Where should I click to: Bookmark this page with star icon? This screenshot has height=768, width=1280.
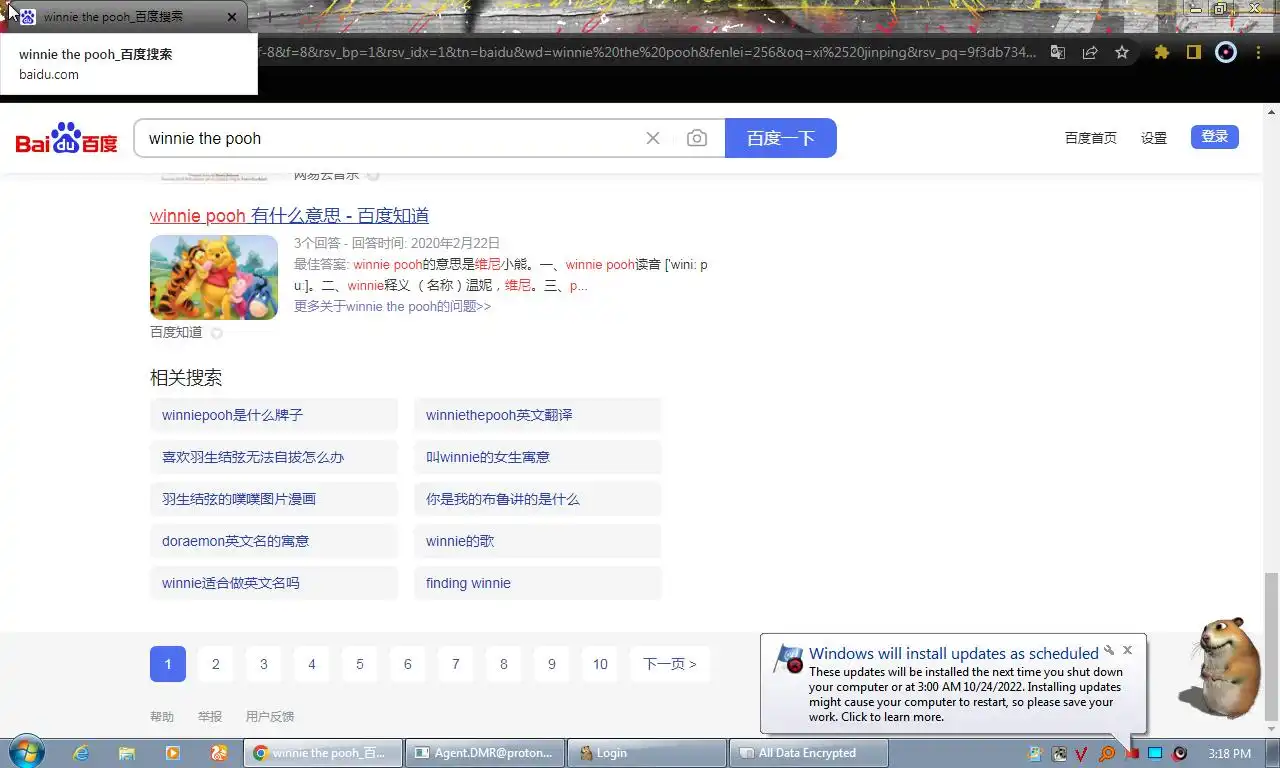pos(1122,52)
